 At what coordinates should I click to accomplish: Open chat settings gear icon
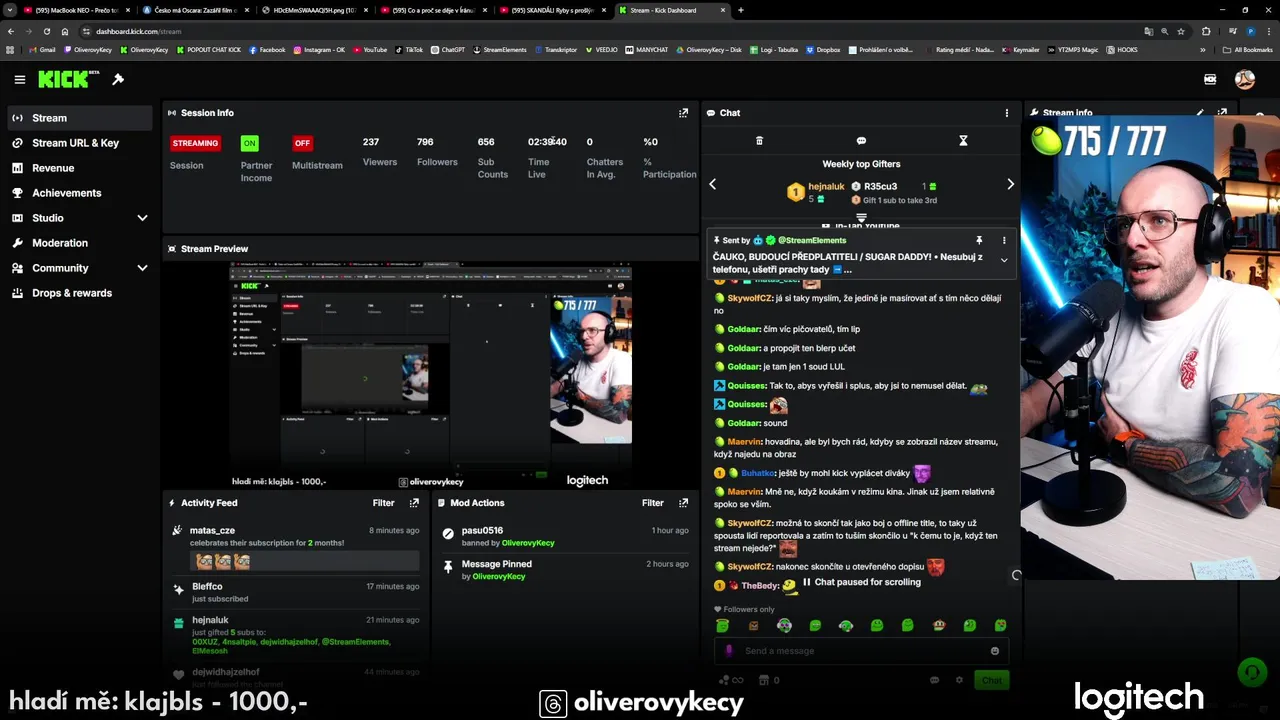tap(959, 680)
